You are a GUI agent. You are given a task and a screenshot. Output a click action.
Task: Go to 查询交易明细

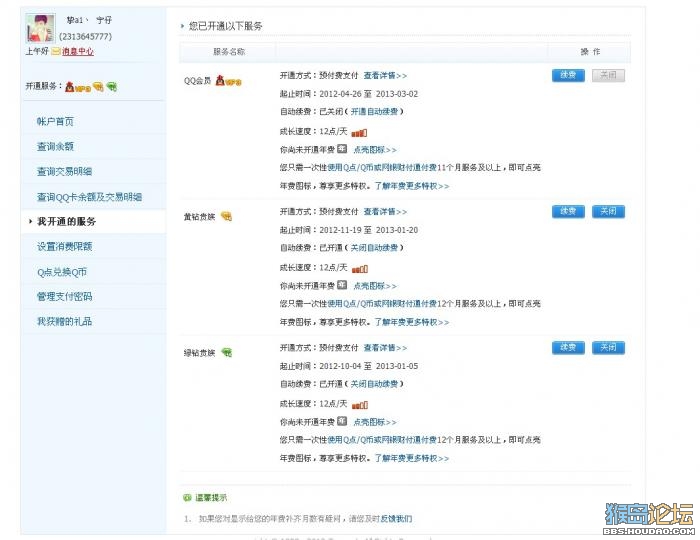click(64, 171)
